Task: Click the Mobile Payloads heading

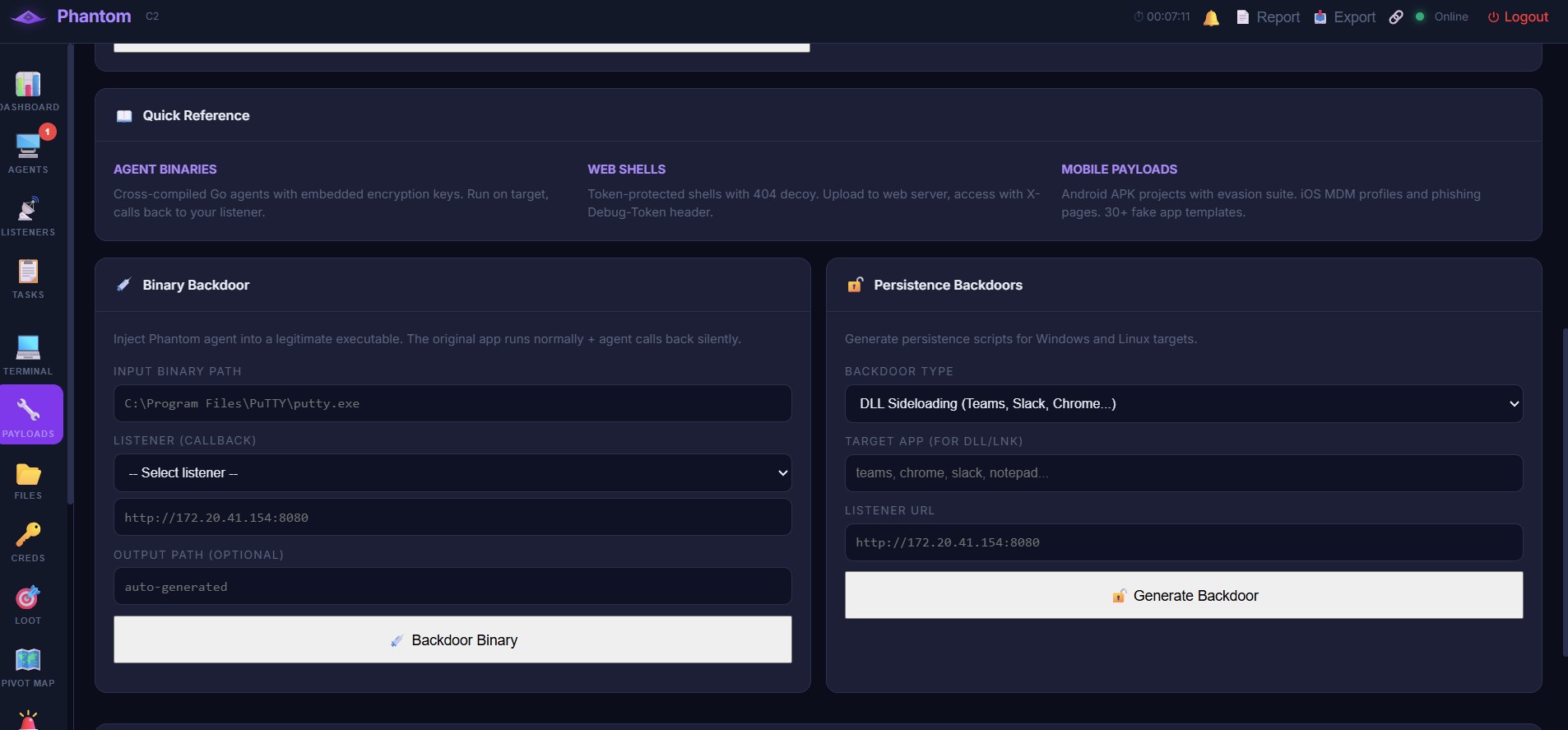Action: tap(1119, 170)
